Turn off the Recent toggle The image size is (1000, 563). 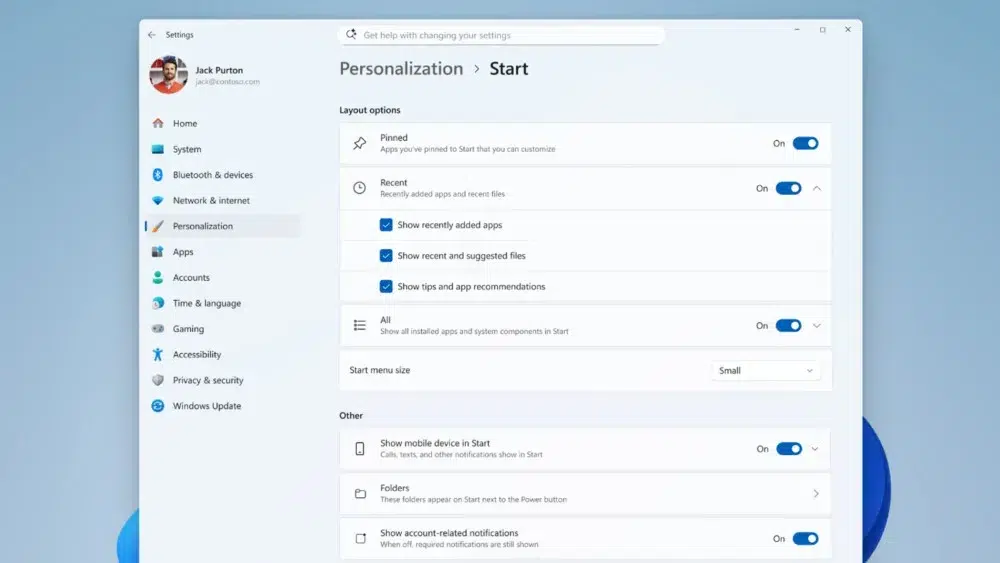pyautogui.click(x=788, y=188)
